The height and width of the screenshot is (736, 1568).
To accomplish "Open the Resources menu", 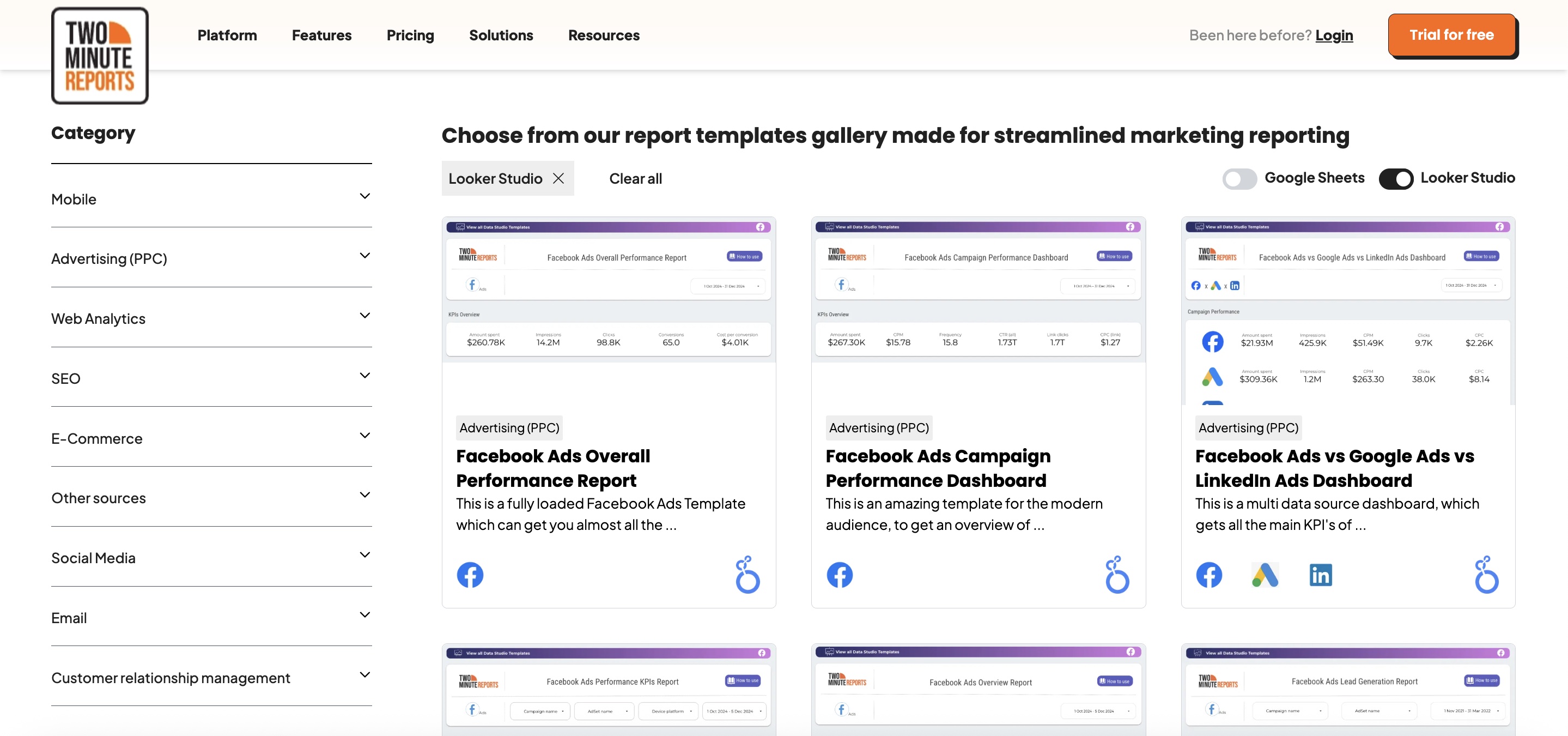I will [604, 35].
